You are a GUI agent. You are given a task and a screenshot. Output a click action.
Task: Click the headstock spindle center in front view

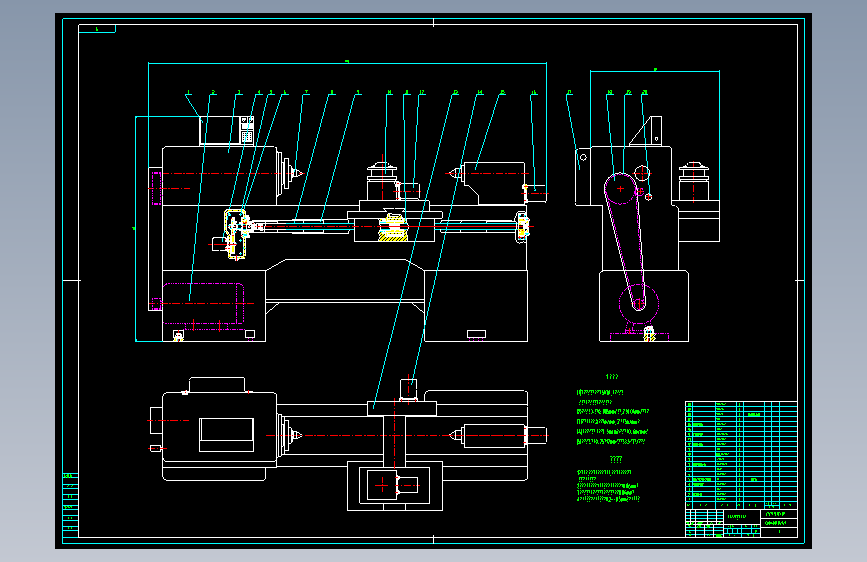[296, 174]
